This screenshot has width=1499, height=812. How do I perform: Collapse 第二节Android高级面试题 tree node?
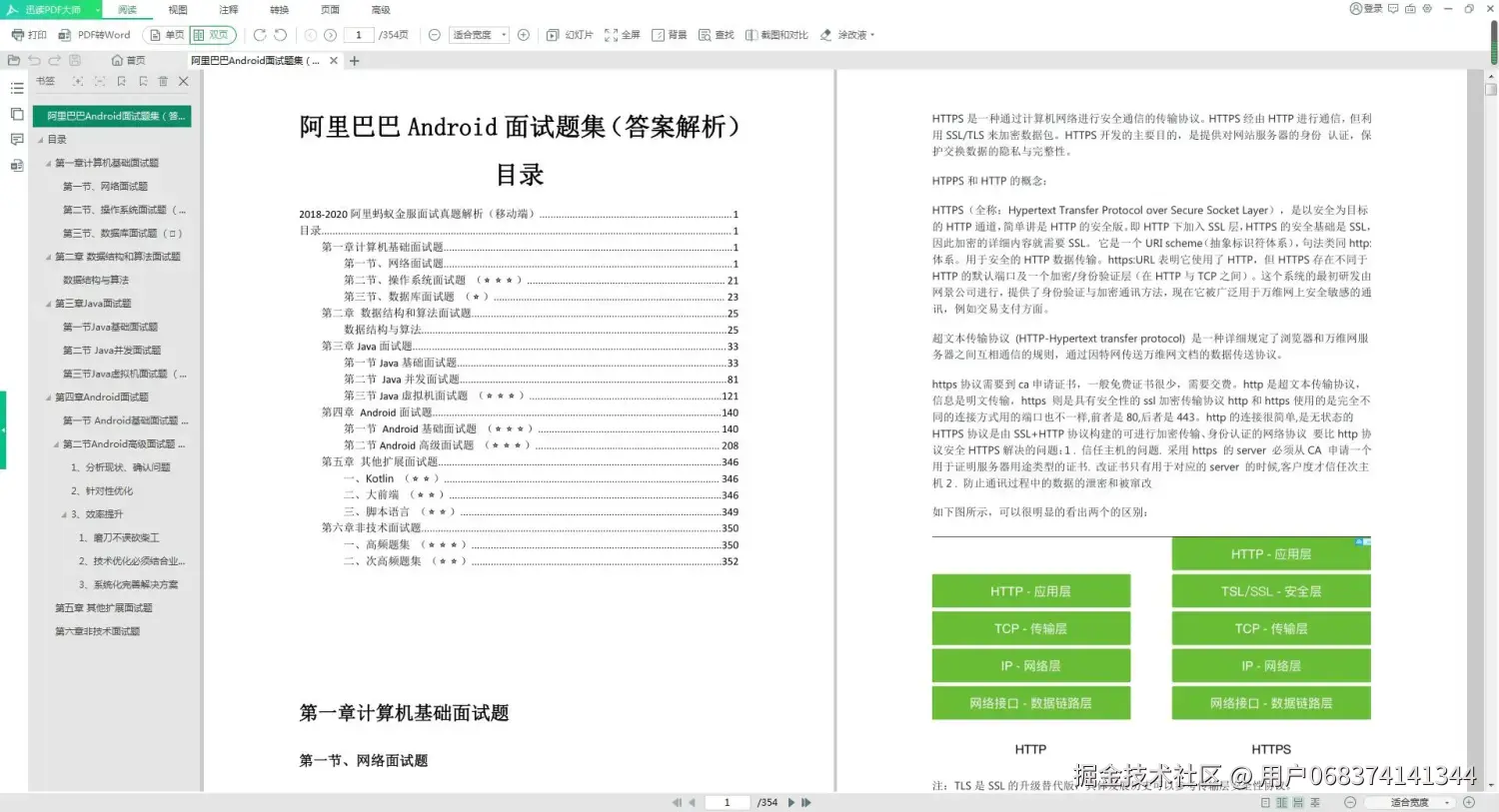[56, 444]
